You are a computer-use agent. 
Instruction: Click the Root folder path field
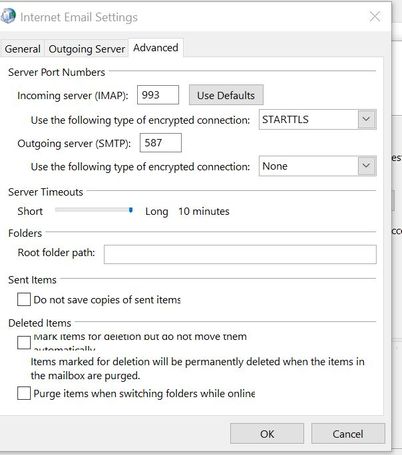coord(240,254)
